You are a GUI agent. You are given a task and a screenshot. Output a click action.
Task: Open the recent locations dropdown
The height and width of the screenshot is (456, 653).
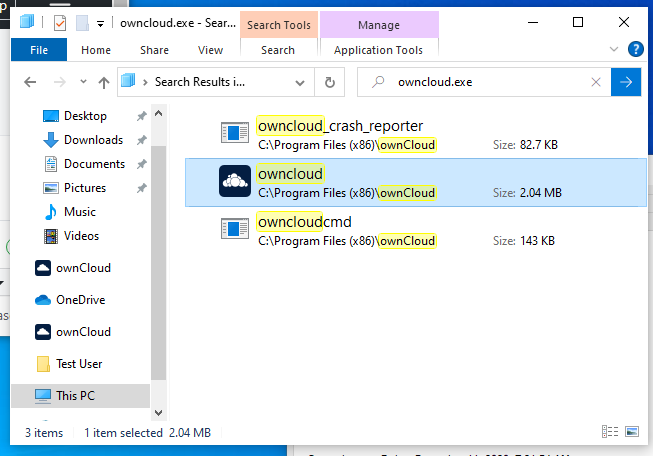[83, 82]
